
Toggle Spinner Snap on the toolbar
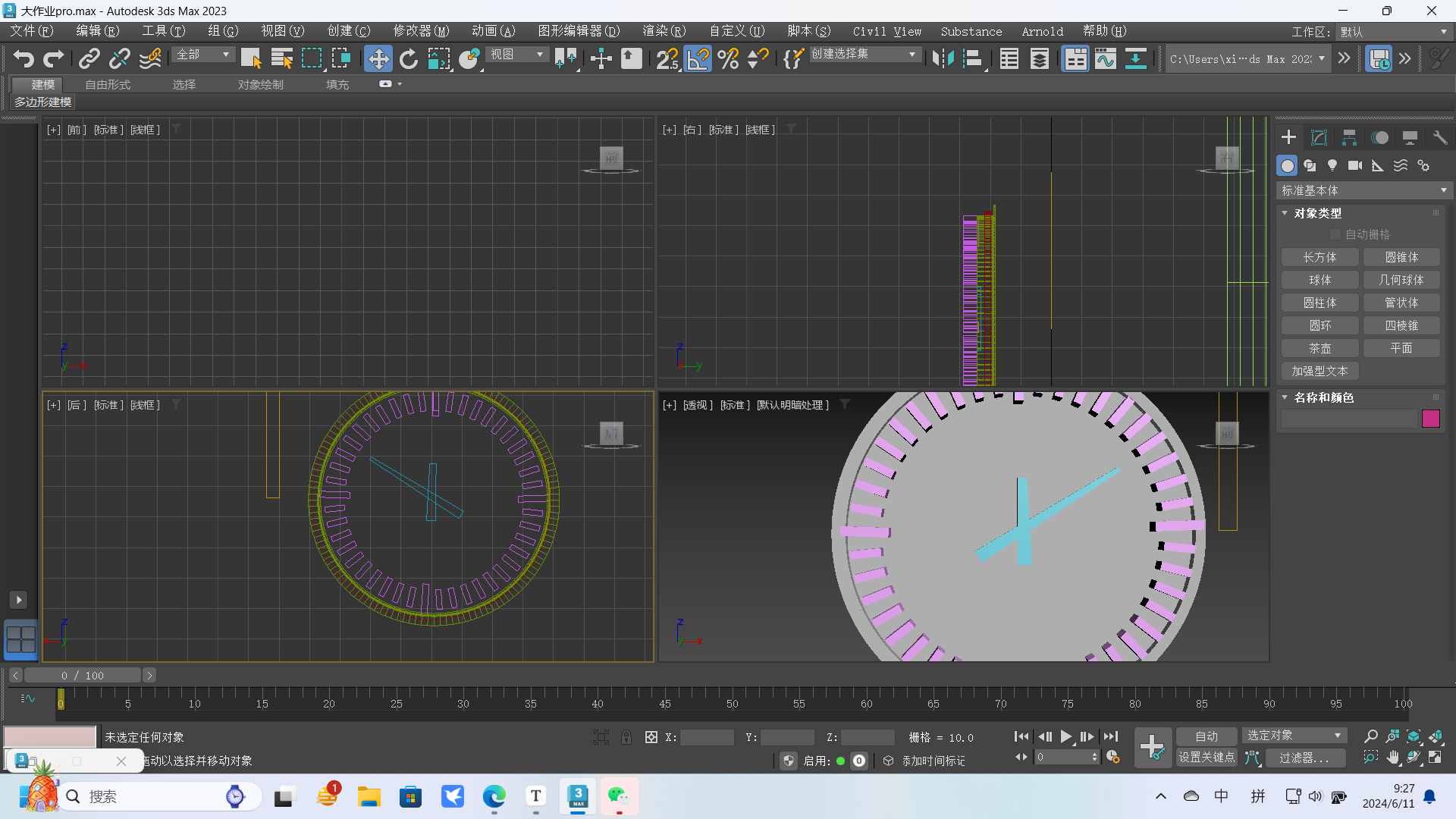(758, 58)
